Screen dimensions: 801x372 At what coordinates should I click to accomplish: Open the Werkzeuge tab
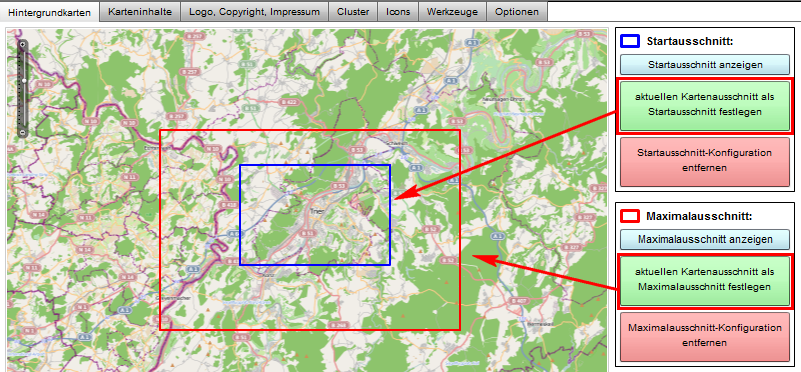tap(452, 11)
